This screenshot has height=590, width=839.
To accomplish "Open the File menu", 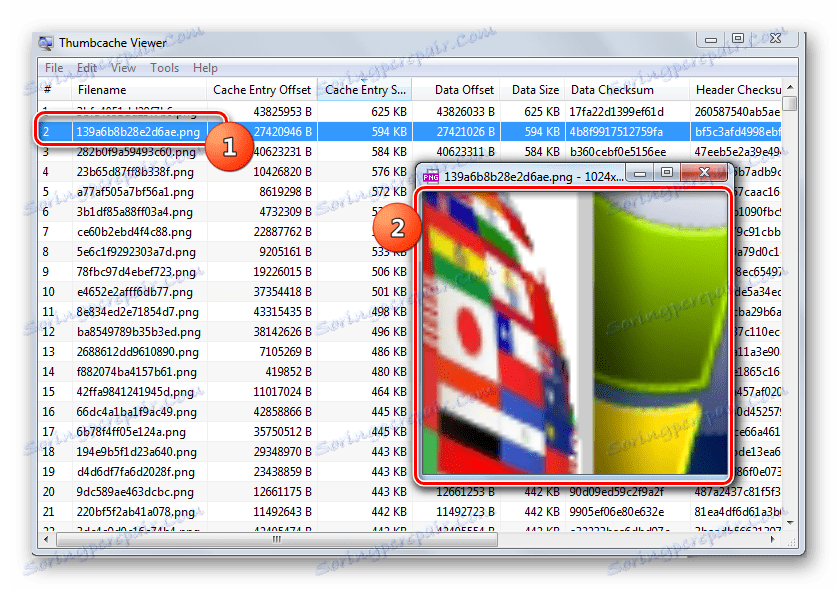I will pos(54,68).
